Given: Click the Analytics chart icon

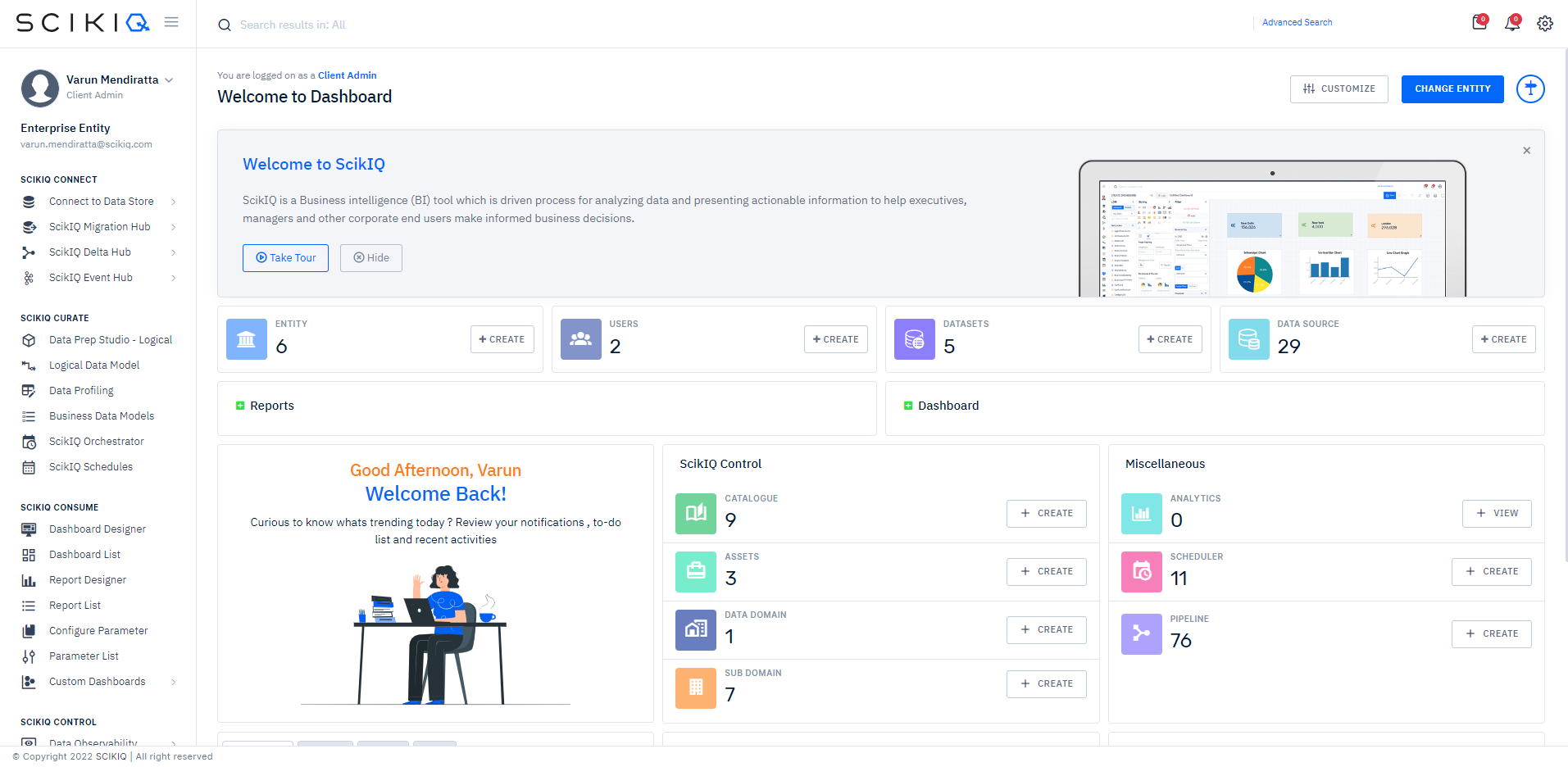Looking at the screenshot, I should point(1142,514).
